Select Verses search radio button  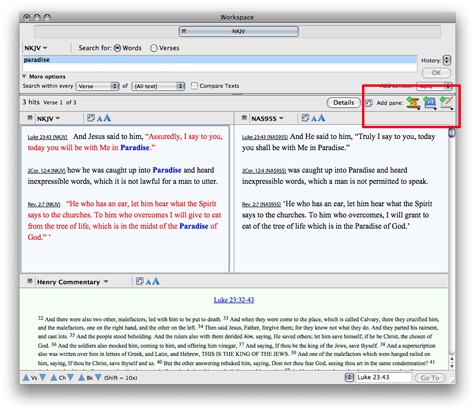click(x=154, y=48)
